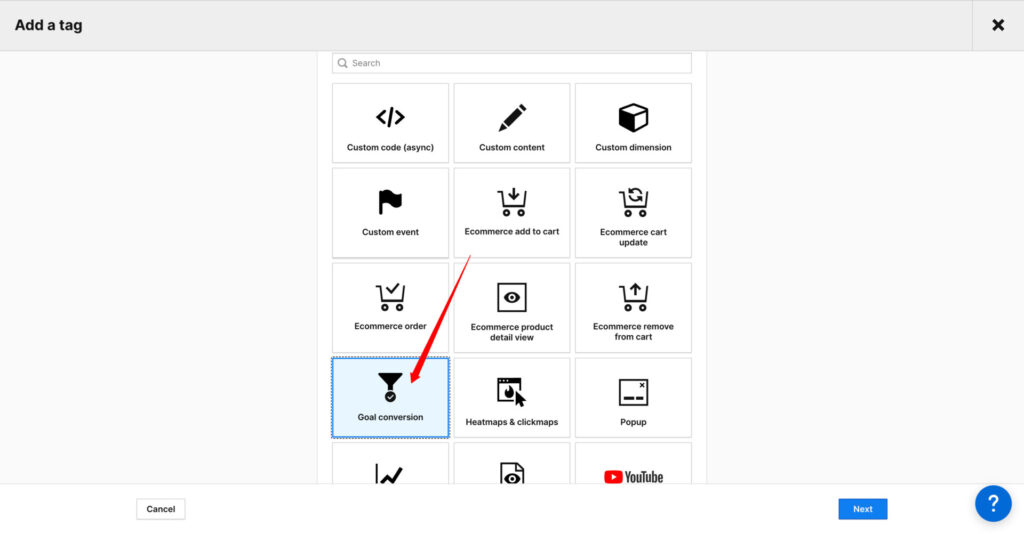Pick the Heatmaps & clickmaps icon

point(512,391)
